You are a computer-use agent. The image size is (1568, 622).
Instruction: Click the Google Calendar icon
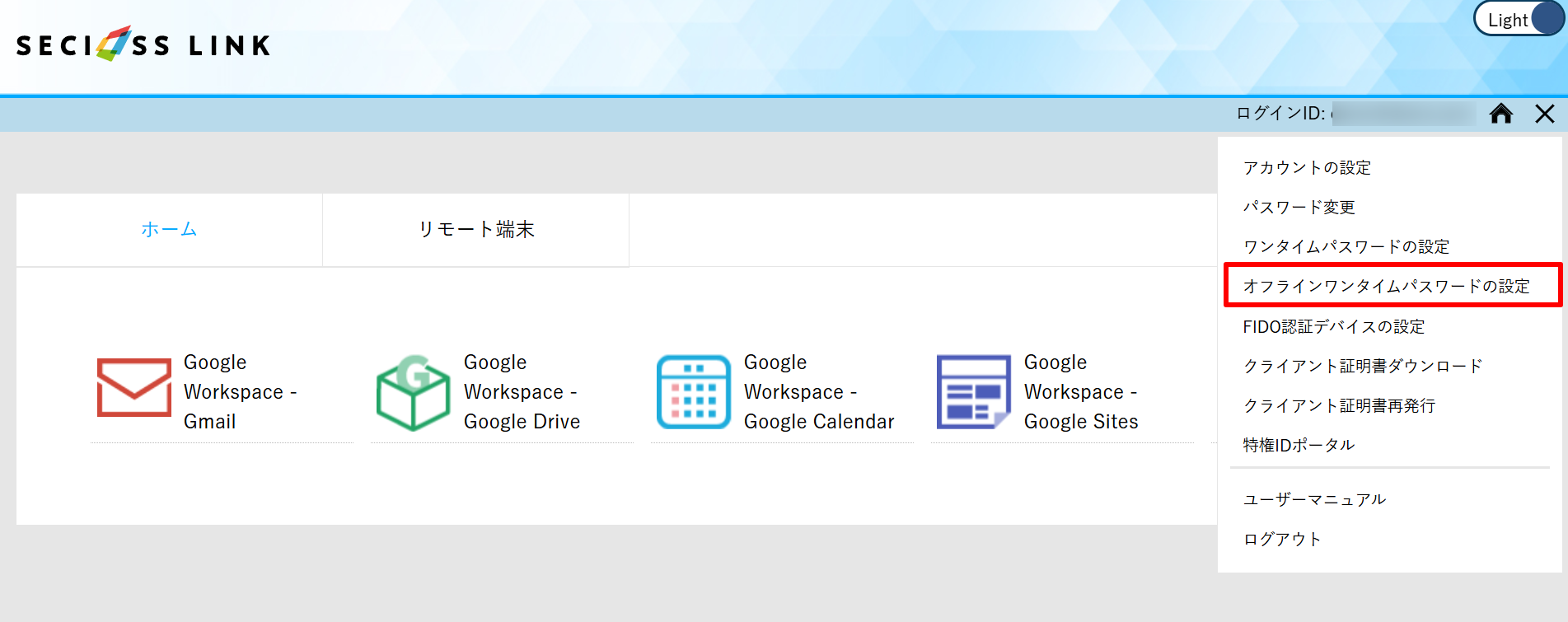coord(694,392)
